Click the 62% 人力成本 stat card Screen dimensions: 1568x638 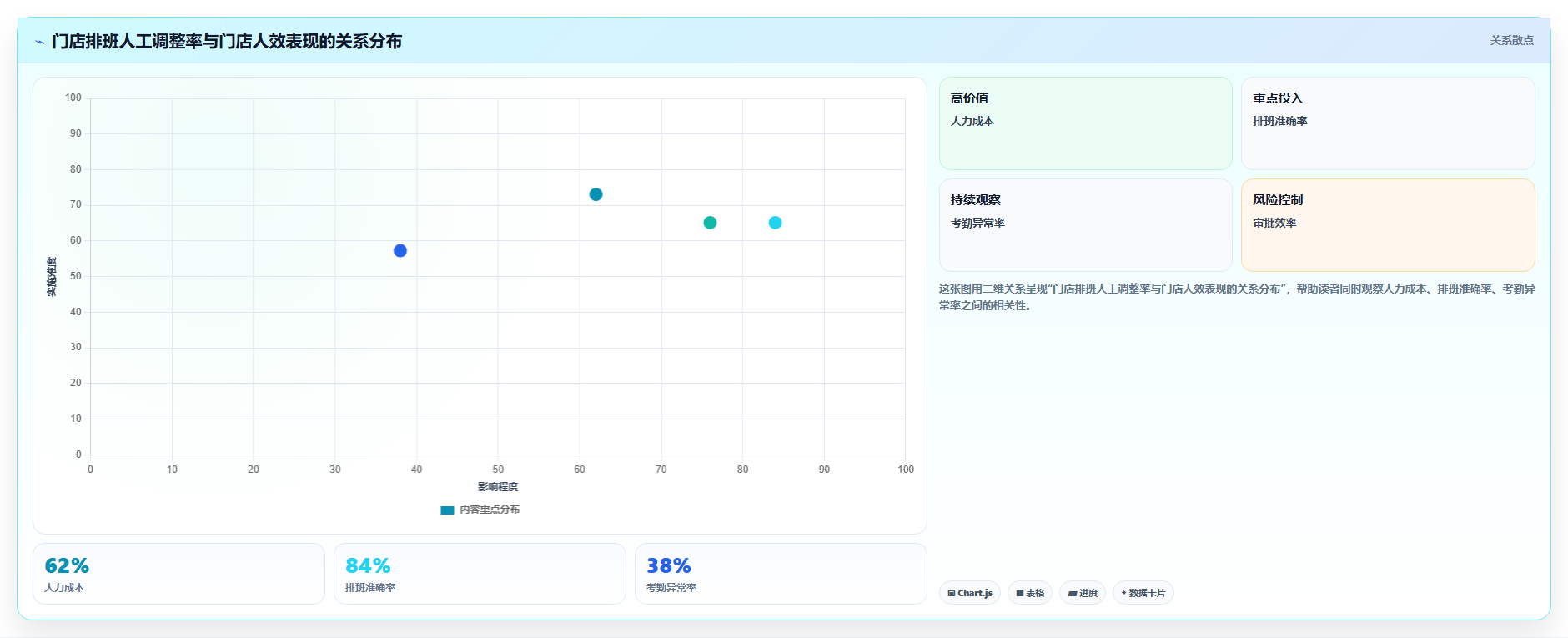click(x=178, y=574)
